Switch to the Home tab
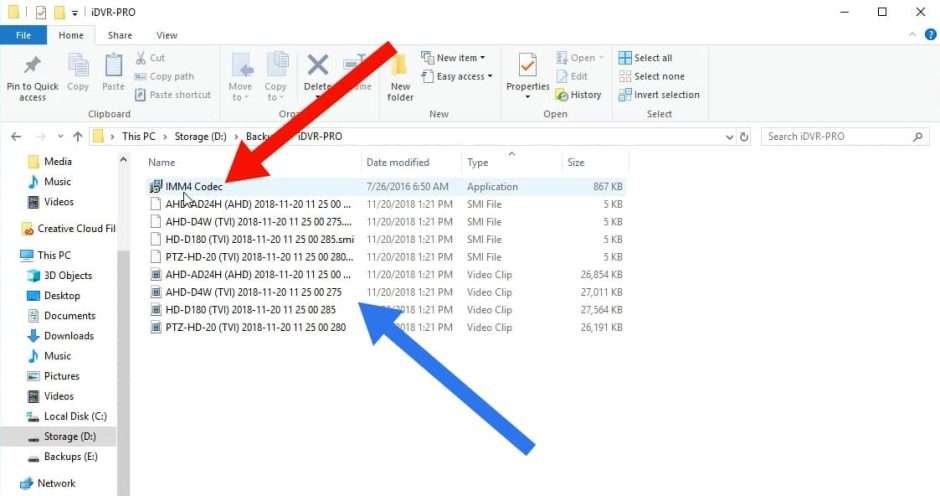This screenshot has height=496, width=940. (71, 35)
